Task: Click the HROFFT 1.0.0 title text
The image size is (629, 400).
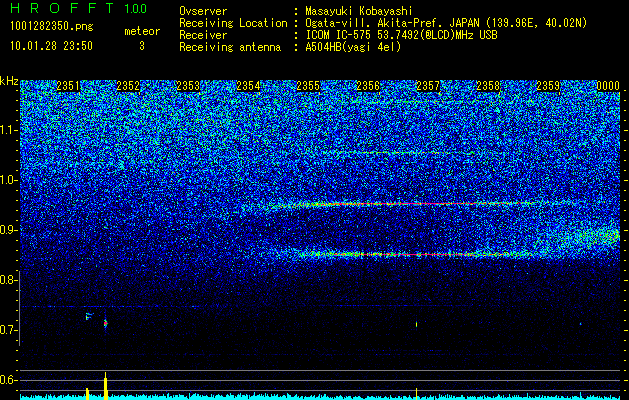Action: click(x=78, y=8)
